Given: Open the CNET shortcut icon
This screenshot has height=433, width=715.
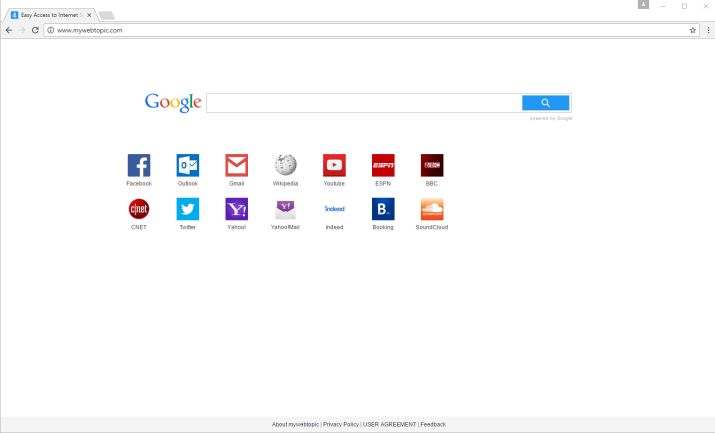Looking at the screenshot, I should (x=139, y=209).
